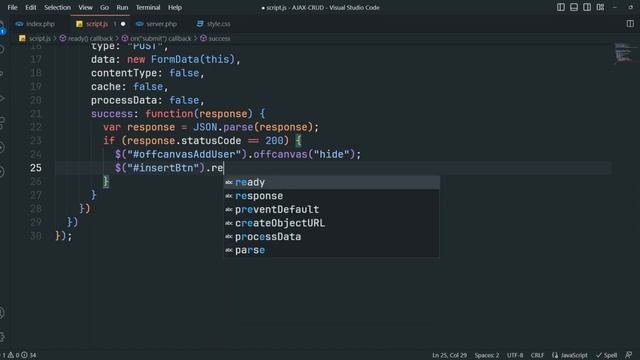Click server.php tab file icon
Screen dimensions: 640x360
(140, 24)
